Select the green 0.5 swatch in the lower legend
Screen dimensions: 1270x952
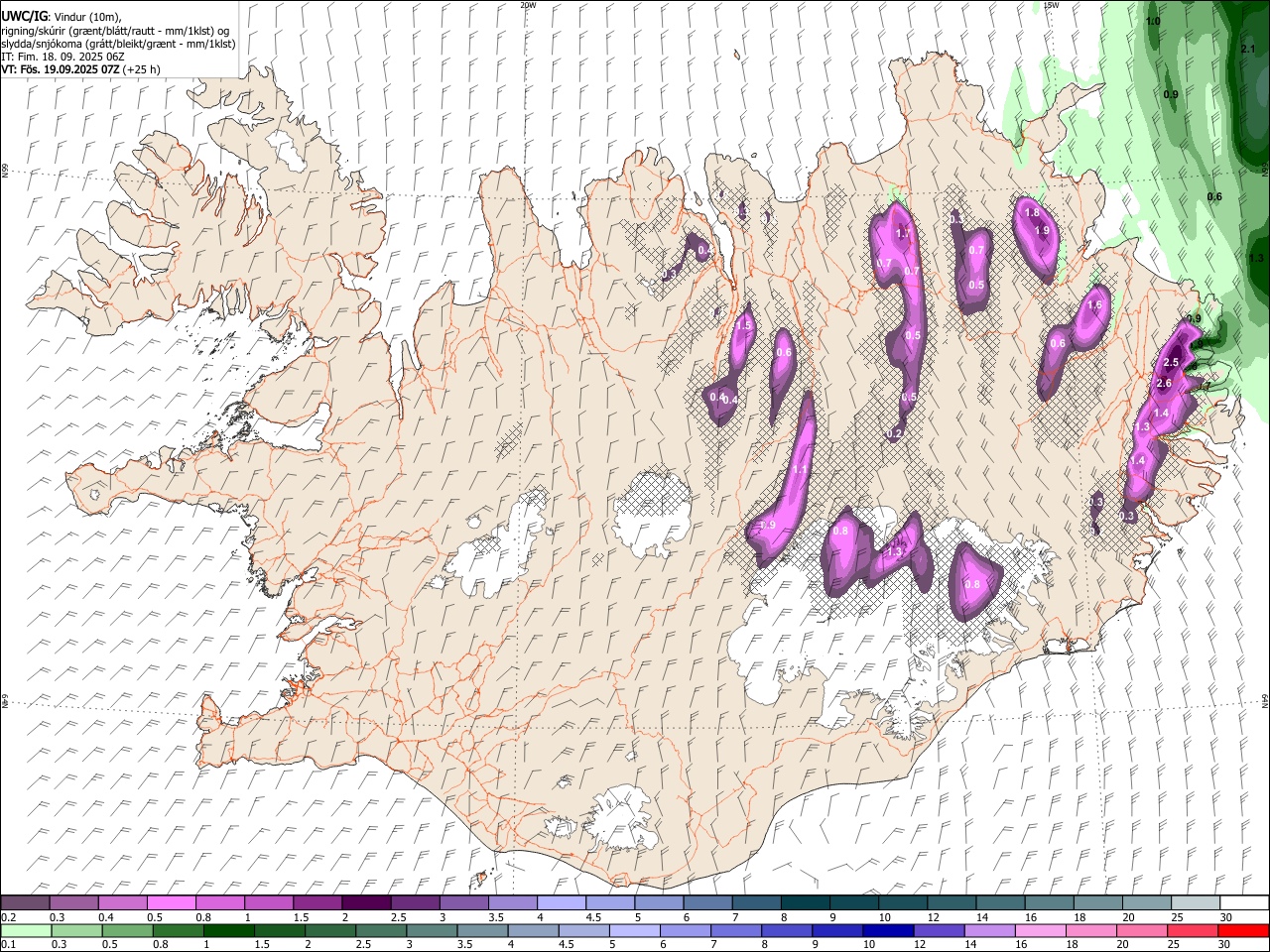pos(127,931)
